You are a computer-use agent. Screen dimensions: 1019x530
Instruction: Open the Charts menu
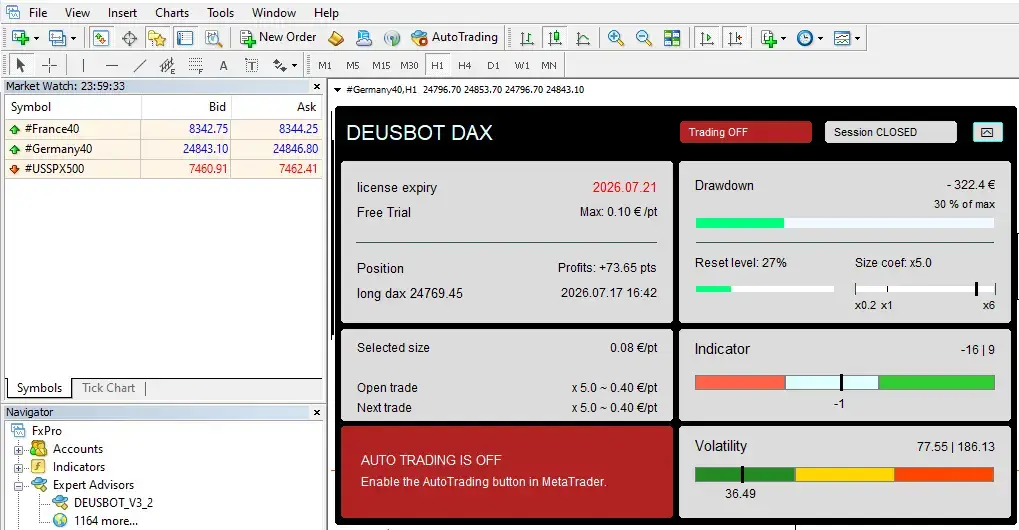point(172,13)
